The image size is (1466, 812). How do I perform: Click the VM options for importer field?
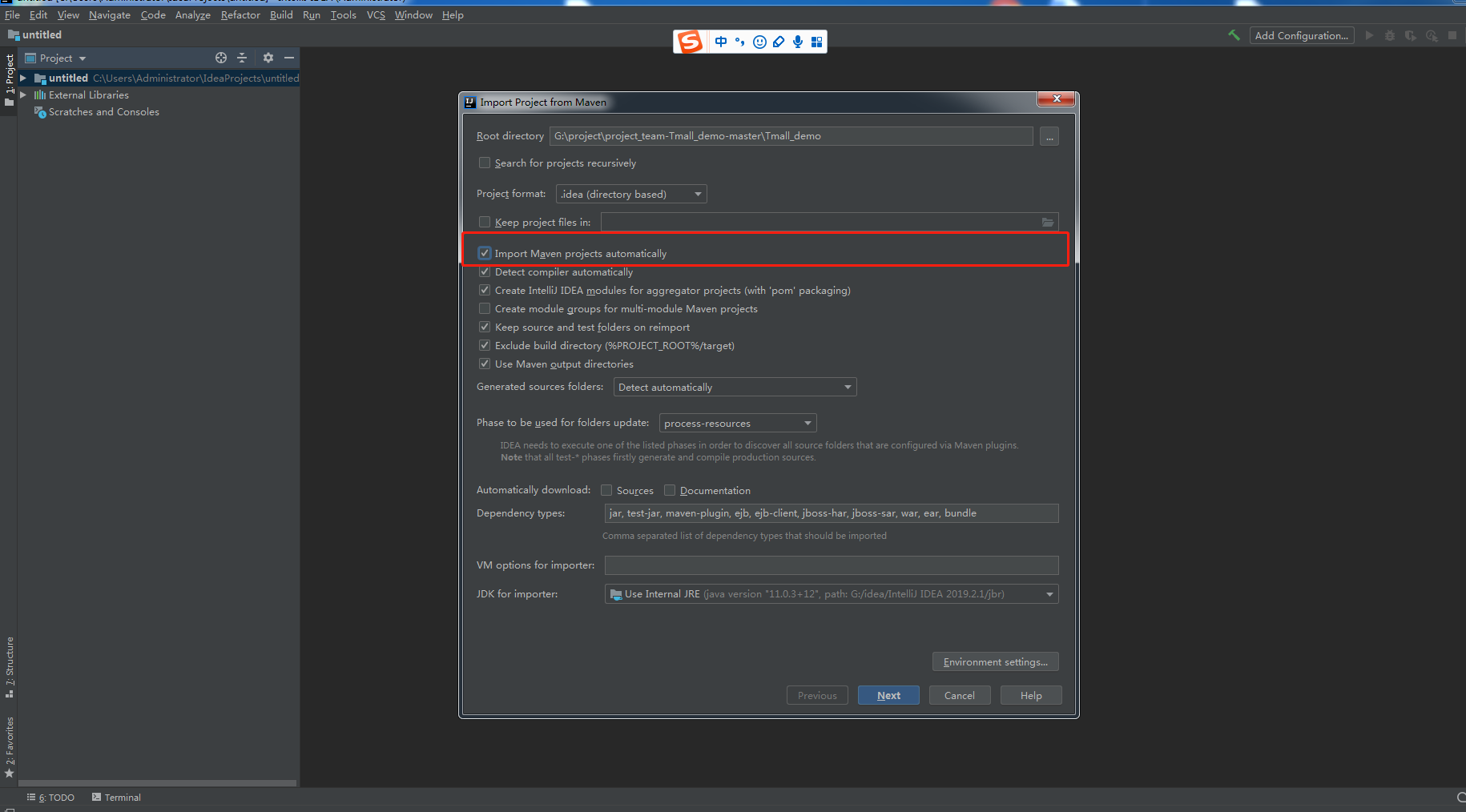831,565
